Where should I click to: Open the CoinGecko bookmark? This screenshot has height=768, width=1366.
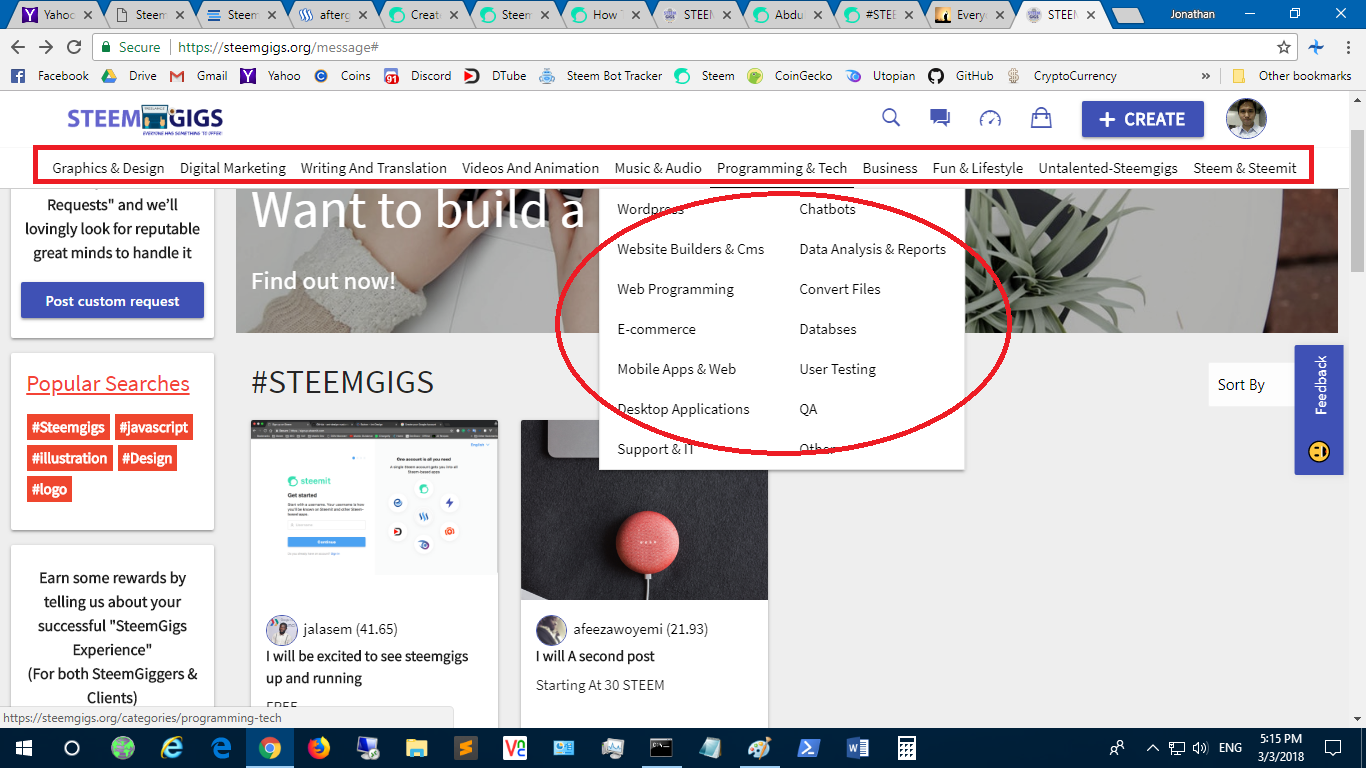[x=789, y=76]
